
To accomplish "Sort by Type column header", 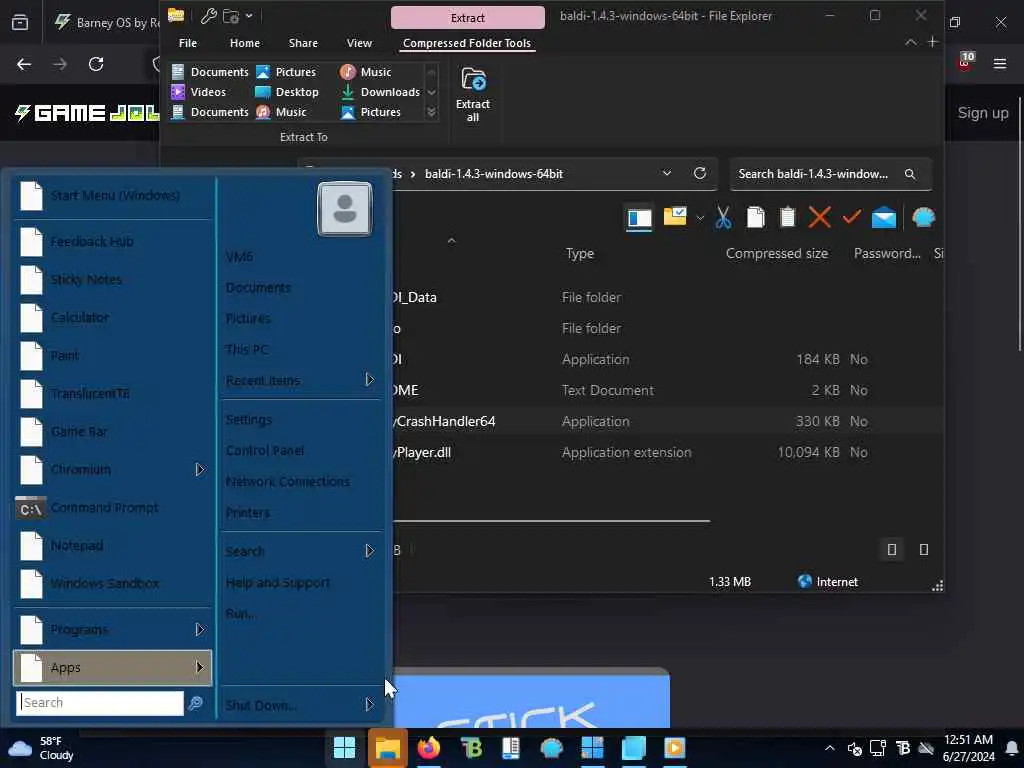I will [x=580, y=253].
